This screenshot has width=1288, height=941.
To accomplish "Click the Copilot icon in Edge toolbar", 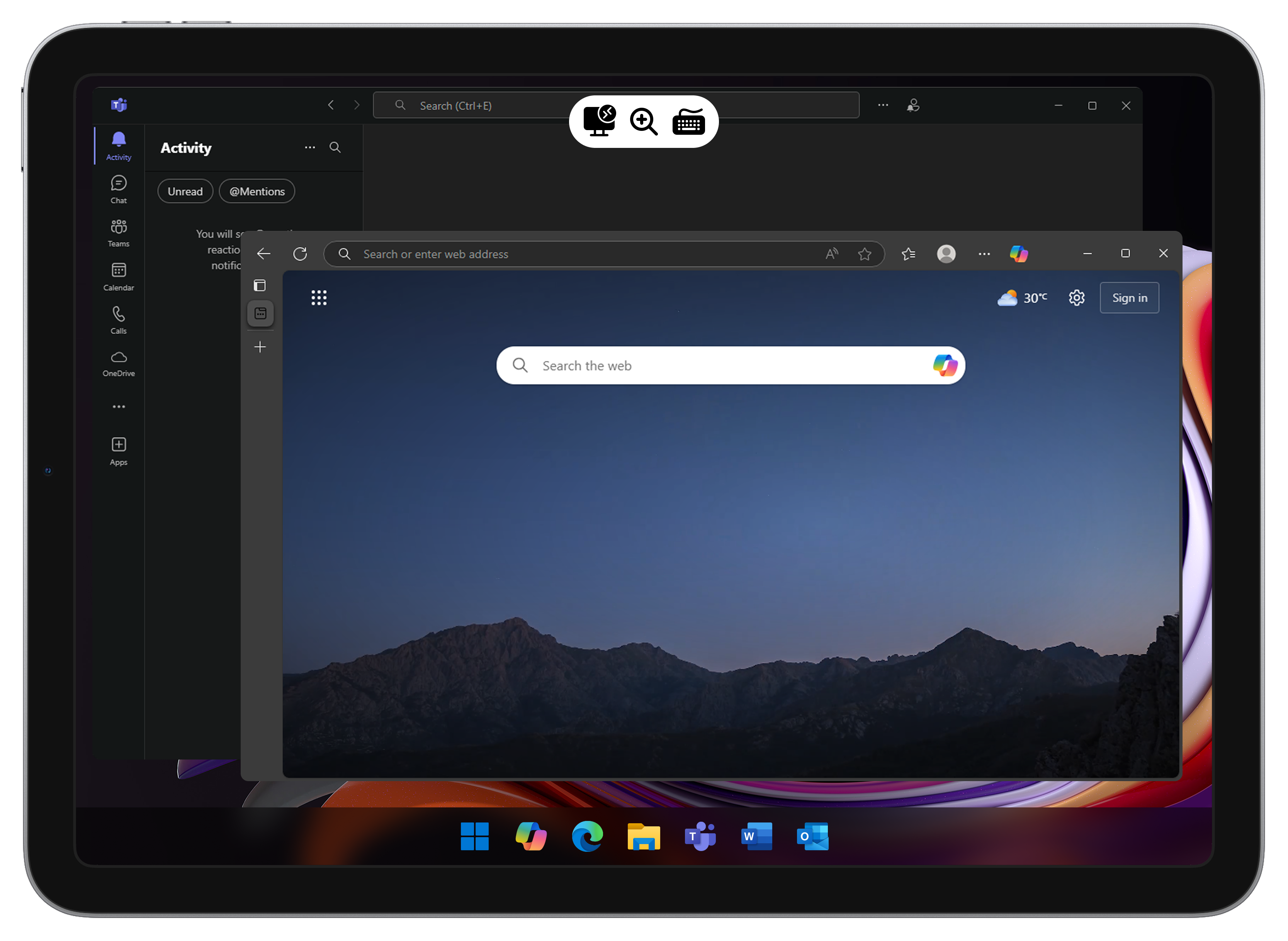I will (x=1018, y=253).
